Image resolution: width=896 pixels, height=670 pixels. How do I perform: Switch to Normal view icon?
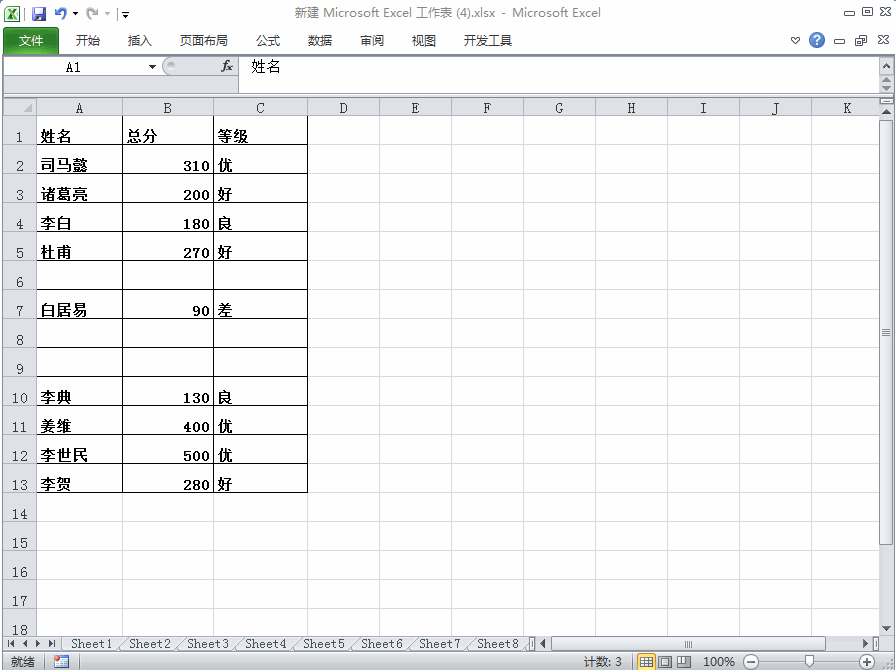[646, 661]
